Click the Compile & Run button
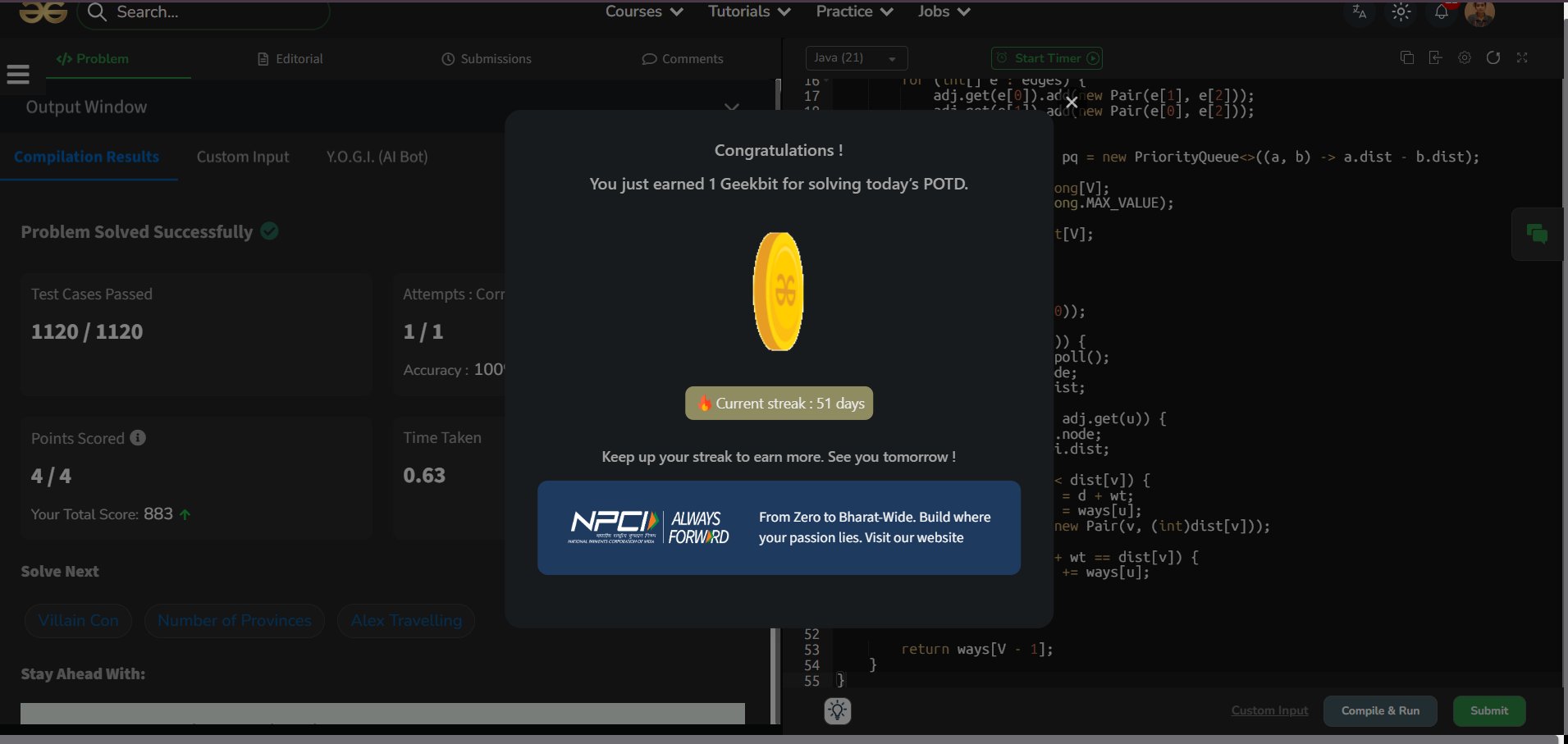Viewport: 1568px width, 744px height. click(x=1380, y=711)
